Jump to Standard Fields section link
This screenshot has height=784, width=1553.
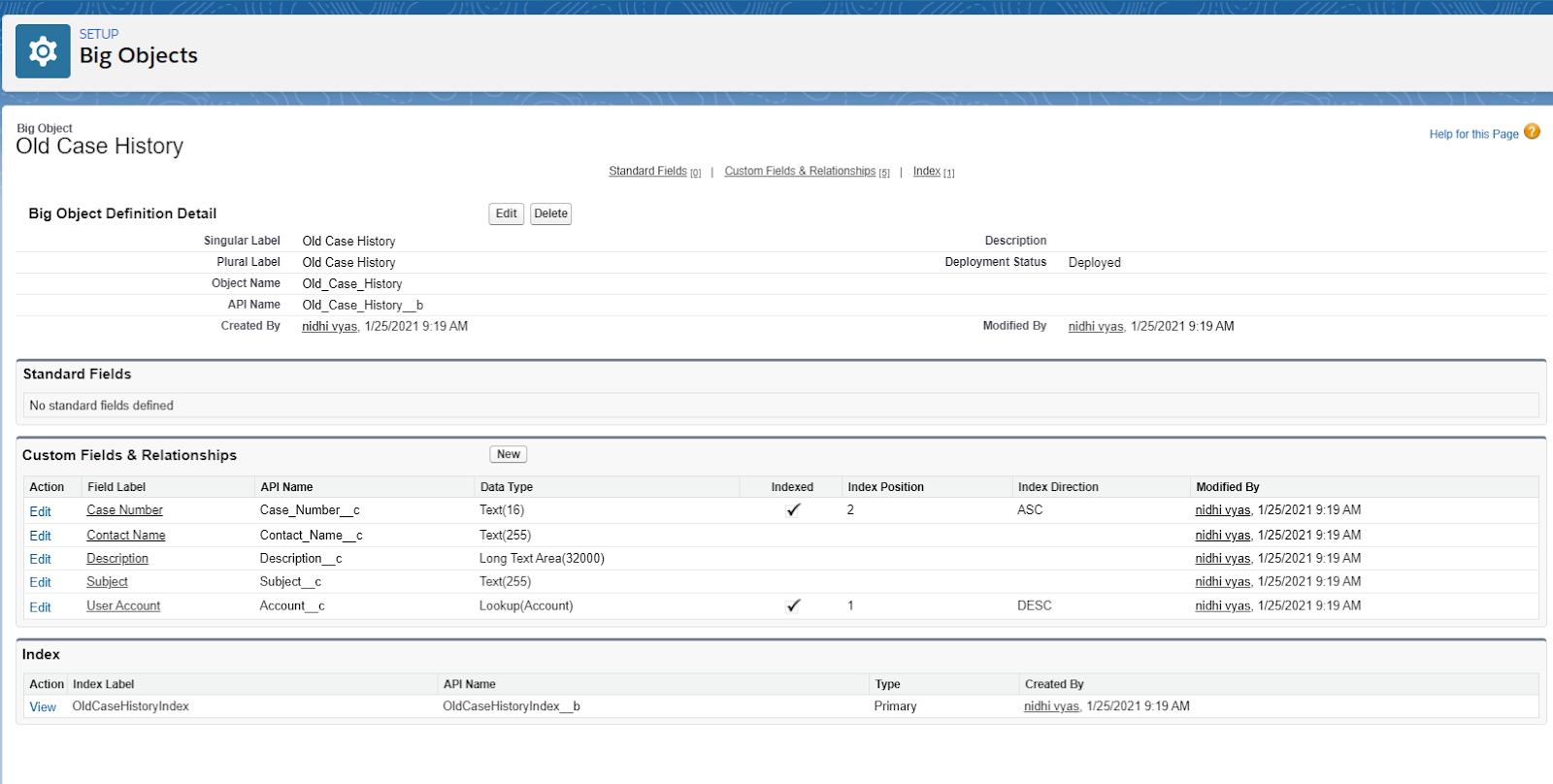(x=647, y=171)
